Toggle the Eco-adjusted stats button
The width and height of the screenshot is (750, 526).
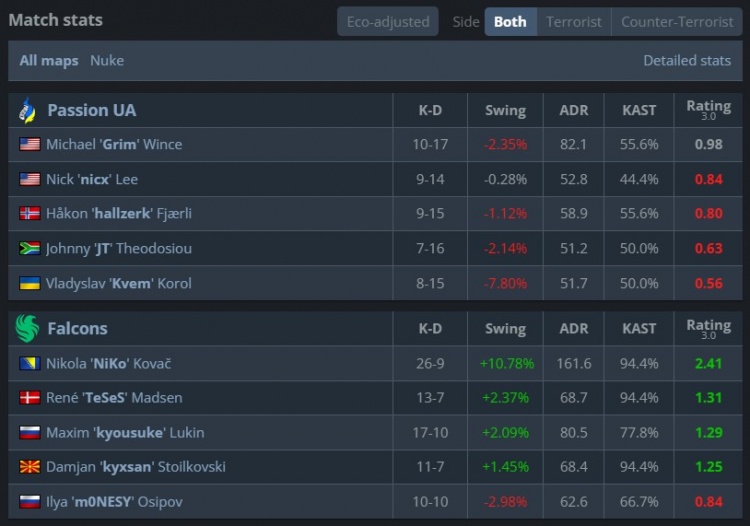click(x=387, y=21)
